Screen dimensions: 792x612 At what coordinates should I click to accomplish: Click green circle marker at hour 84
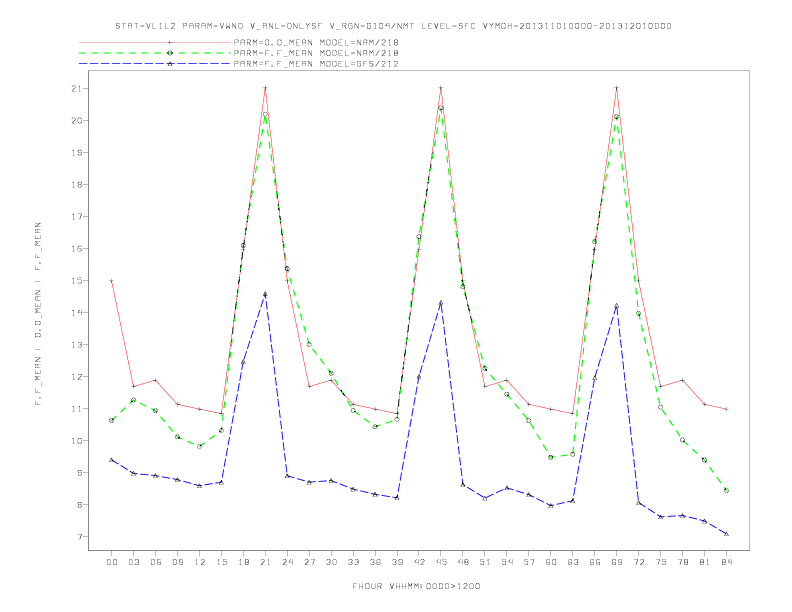tap(726, 490)
